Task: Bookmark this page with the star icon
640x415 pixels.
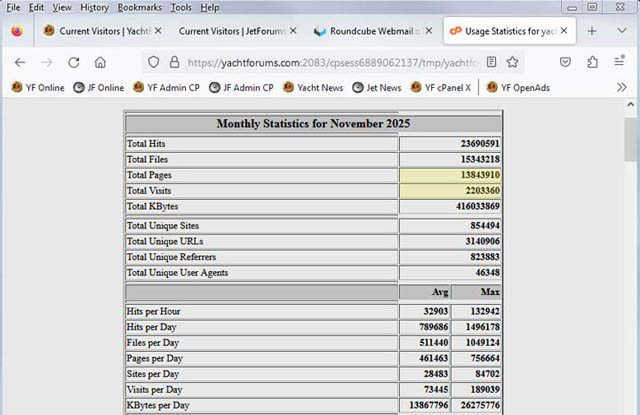Action: coord(513,61)
